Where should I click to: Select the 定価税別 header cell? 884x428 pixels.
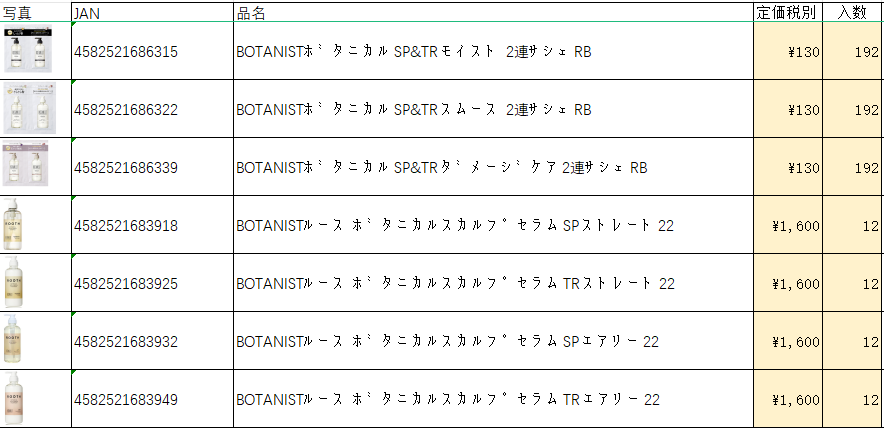786,13
